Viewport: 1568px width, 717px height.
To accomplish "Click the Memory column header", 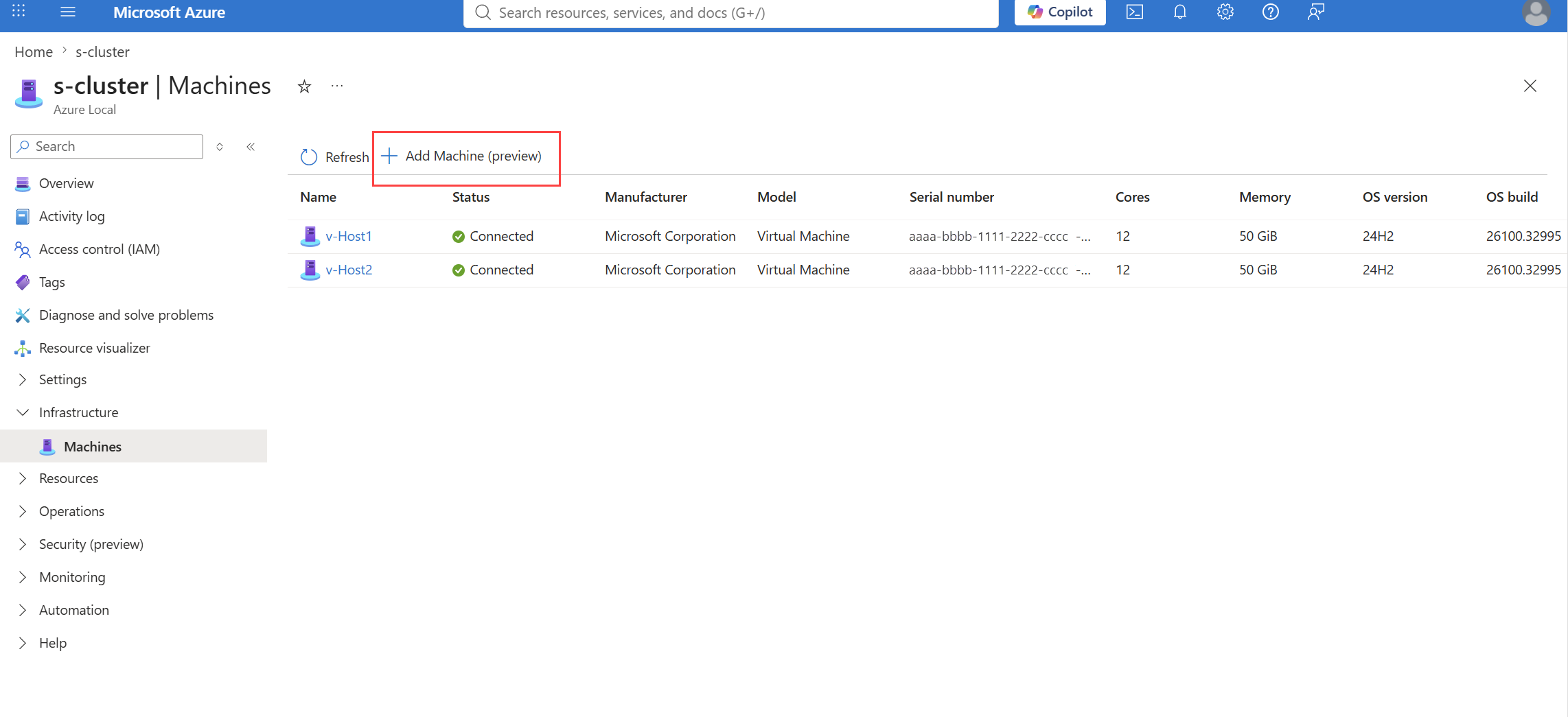I will point(1265,197).
